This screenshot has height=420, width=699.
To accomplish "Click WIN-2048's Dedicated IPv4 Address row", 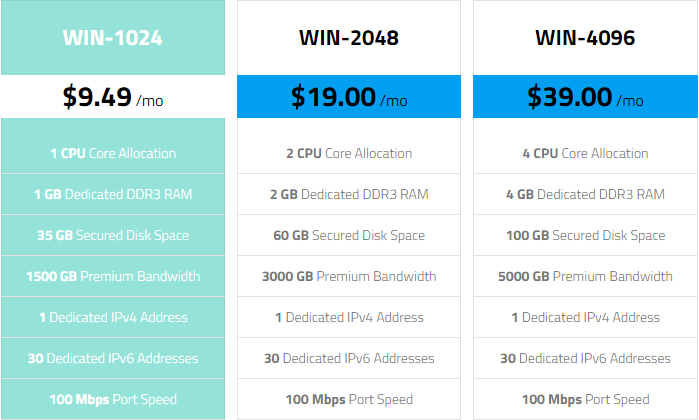I will coord(349,317).
